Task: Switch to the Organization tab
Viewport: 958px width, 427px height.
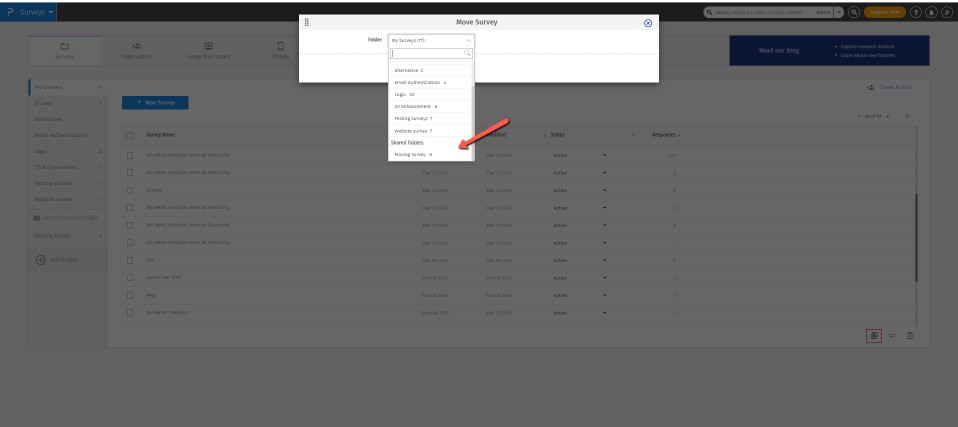Action: click(137, 51)
